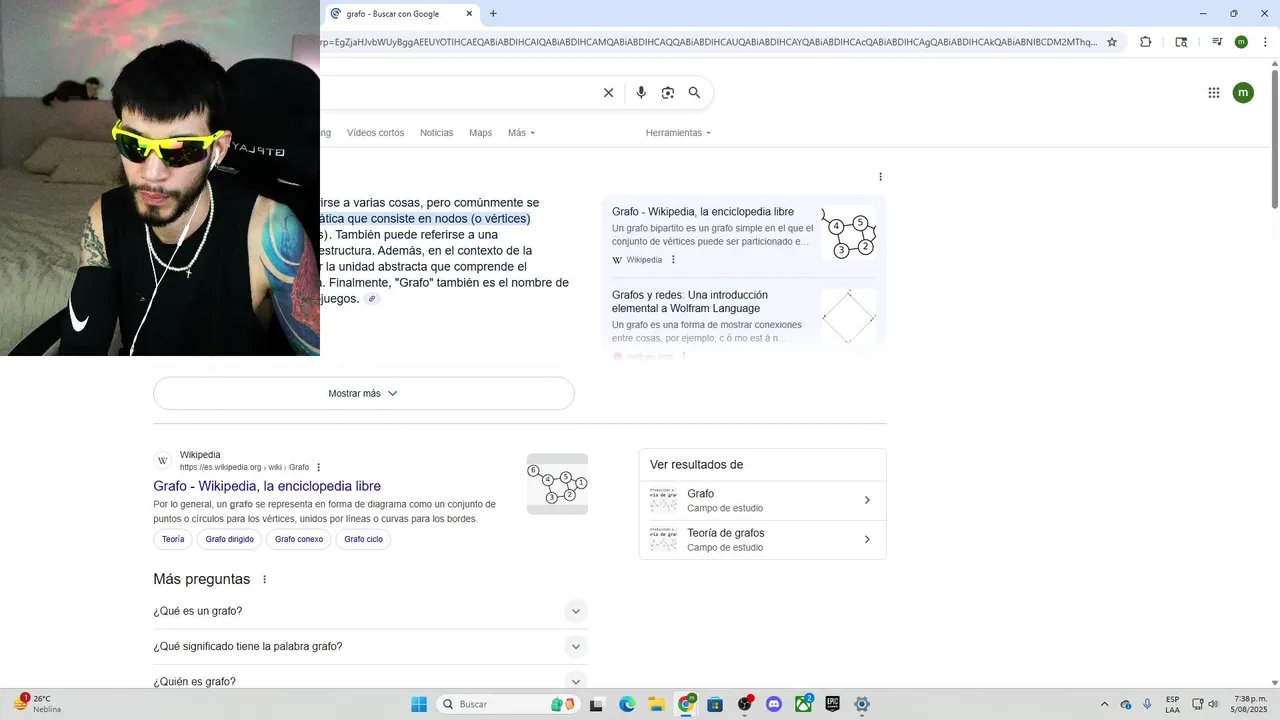Click the Grafo dirigido chip
The width and height of the screenshot is (1280, 720).
point(229,539)
